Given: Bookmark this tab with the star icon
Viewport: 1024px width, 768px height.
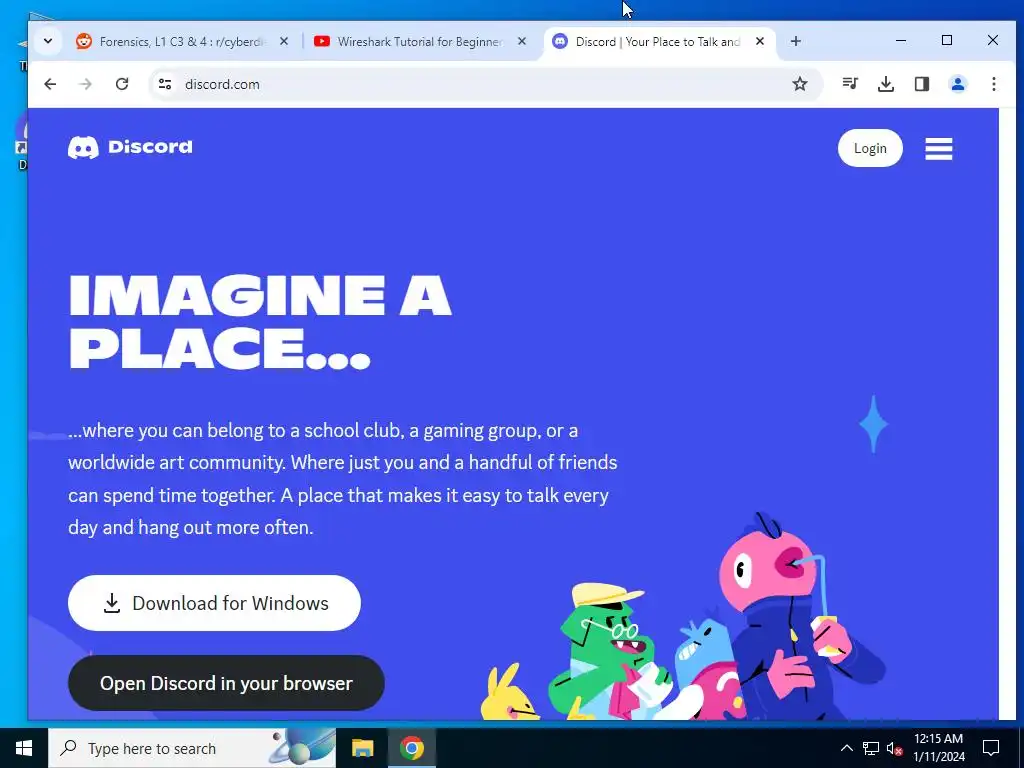Looking at the screenshot, I should [800, 84].
